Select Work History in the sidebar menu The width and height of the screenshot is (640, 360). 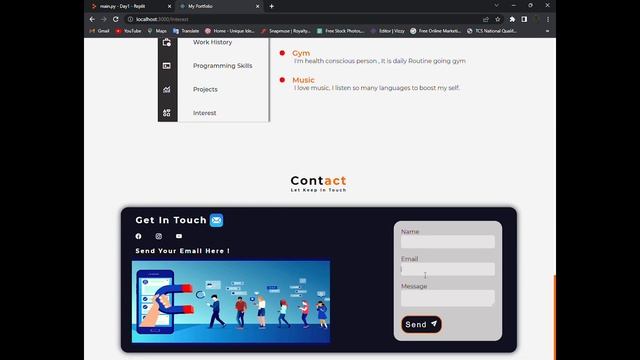click(x=212, y=42)
